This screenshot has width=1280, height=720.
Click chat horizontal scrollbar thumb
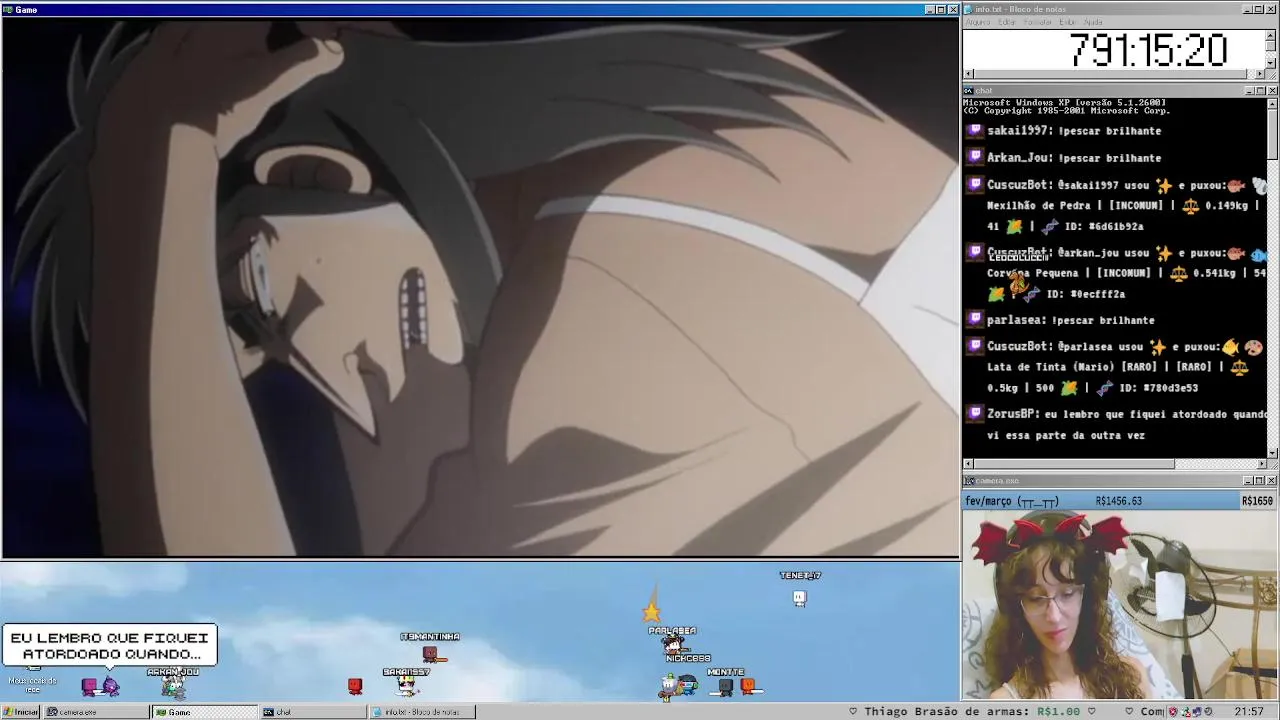point(1074,464)
